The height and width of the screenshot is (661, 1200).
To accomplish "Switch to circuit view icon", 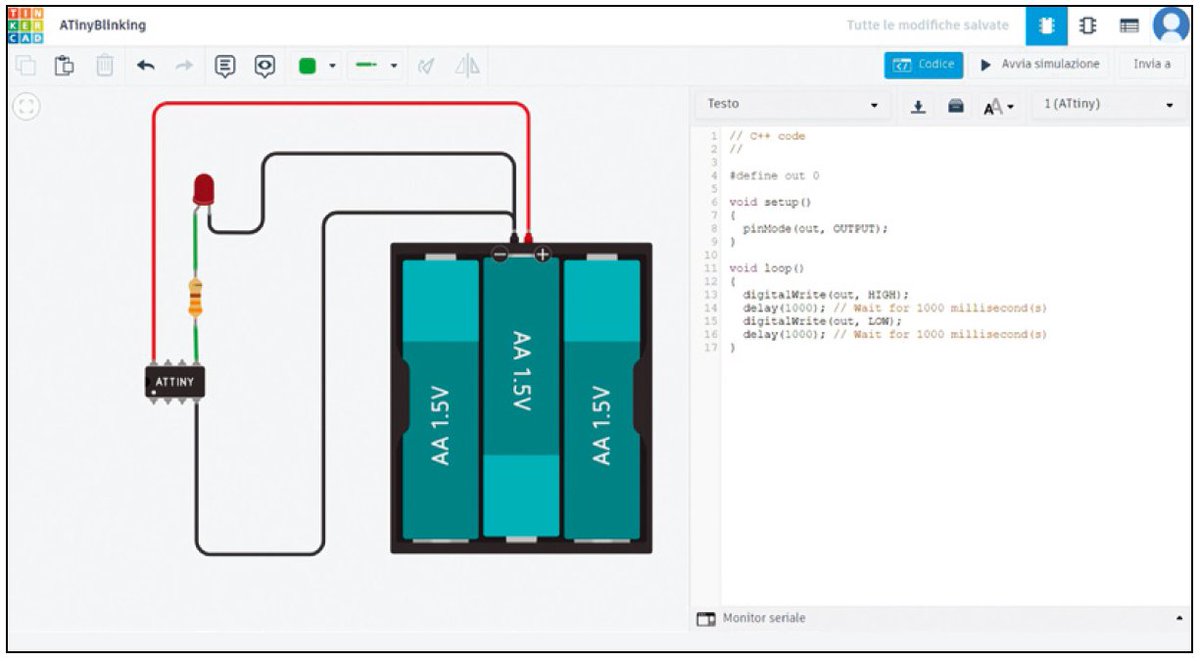I will 1046,26.
